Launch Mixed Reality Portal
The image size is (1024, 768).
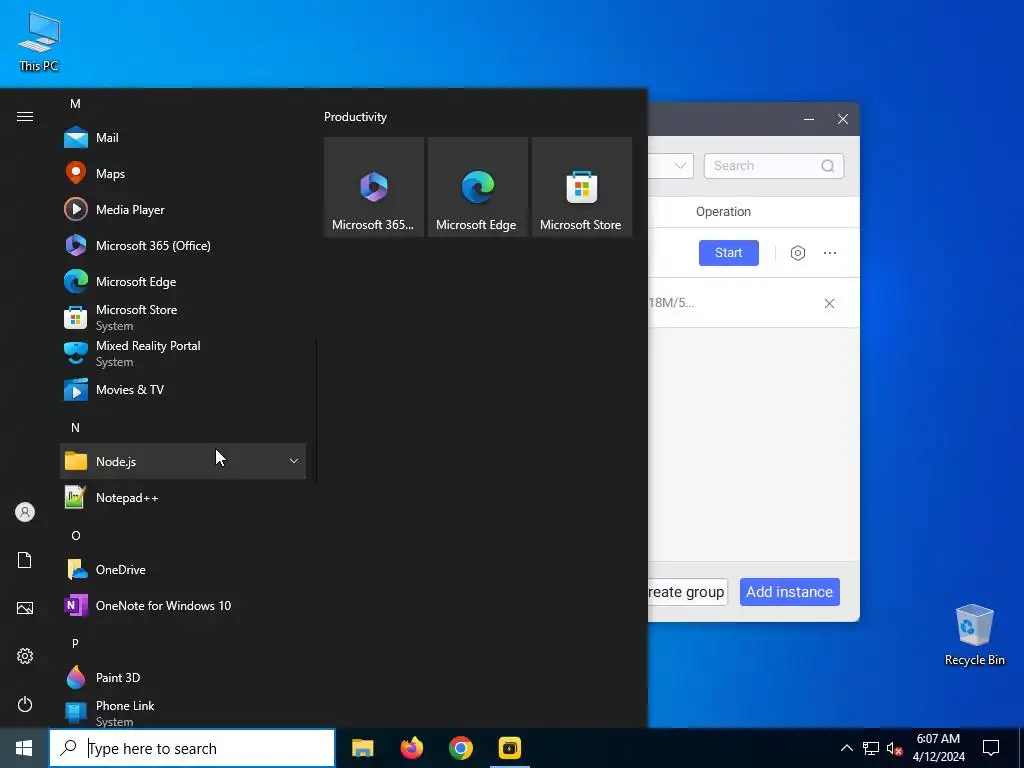coord(183,353)
